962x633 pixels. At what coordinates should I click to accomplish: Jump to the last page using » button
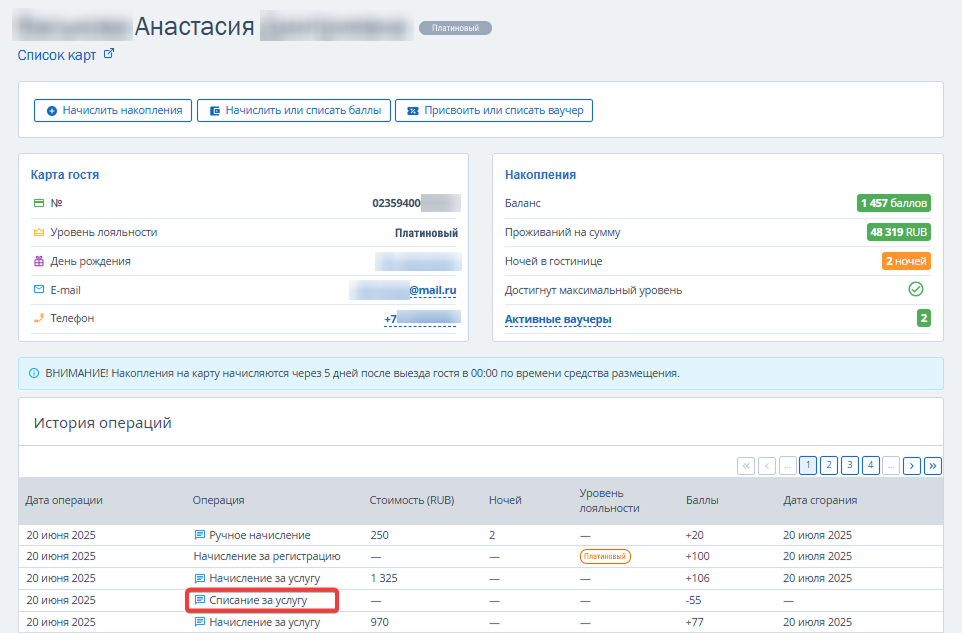933,466
